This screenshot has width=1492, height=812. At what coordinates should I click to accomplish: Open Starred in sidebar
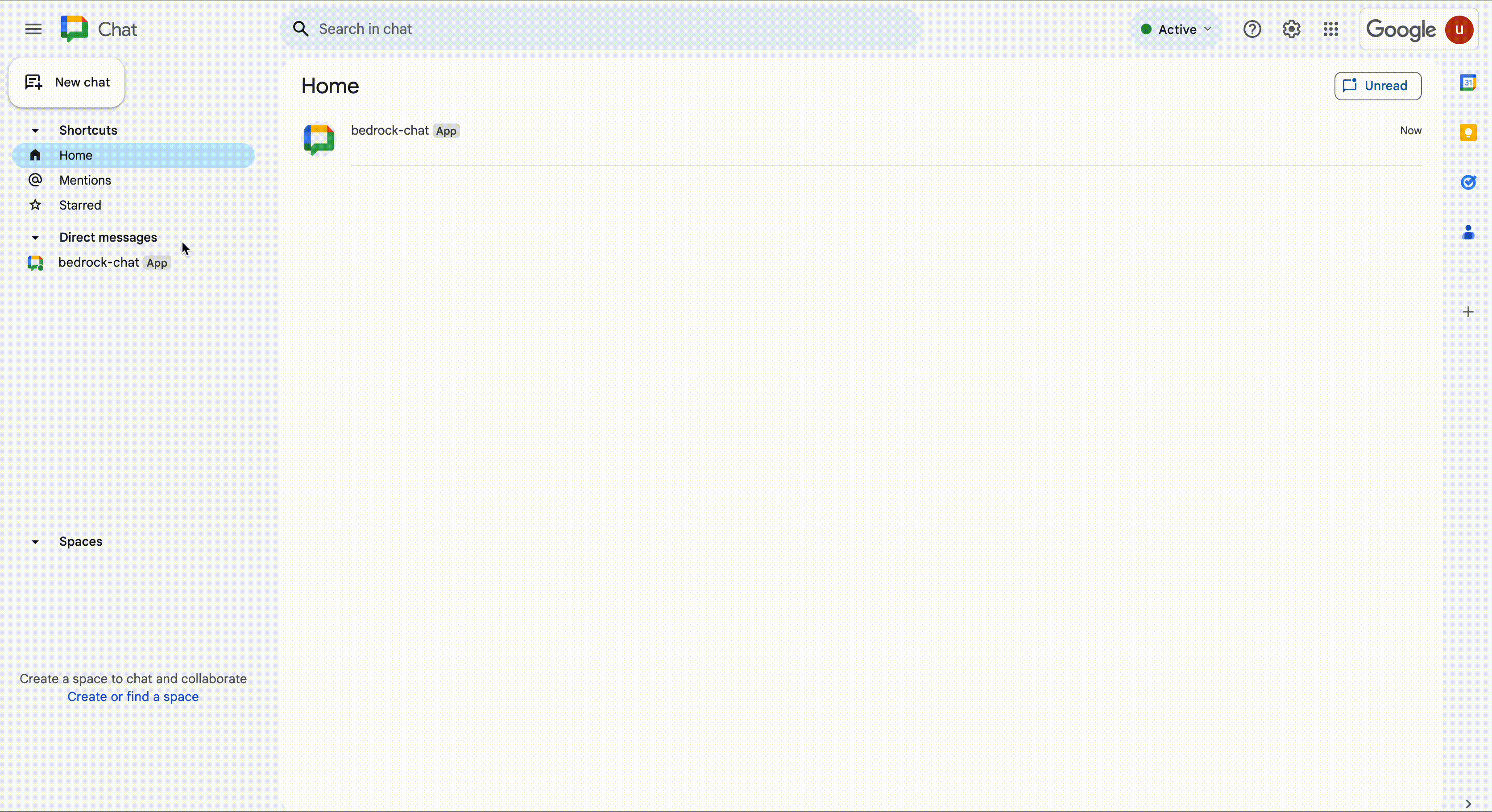[x=80, y=205]
